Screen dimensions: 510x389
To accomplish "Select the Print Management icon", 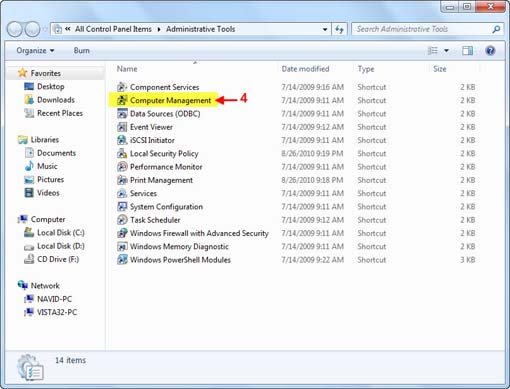I will pos(122,180).
